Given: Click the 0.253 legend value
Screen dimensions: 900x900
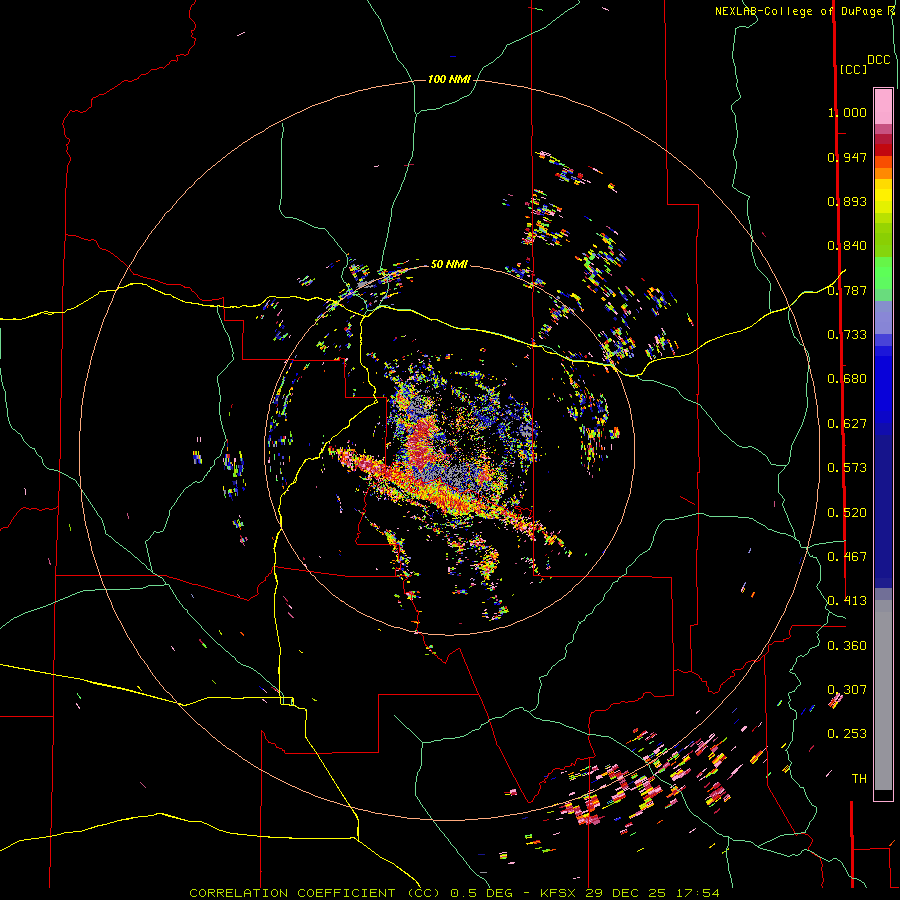Looking at the screenshot, I should point(847,734).
